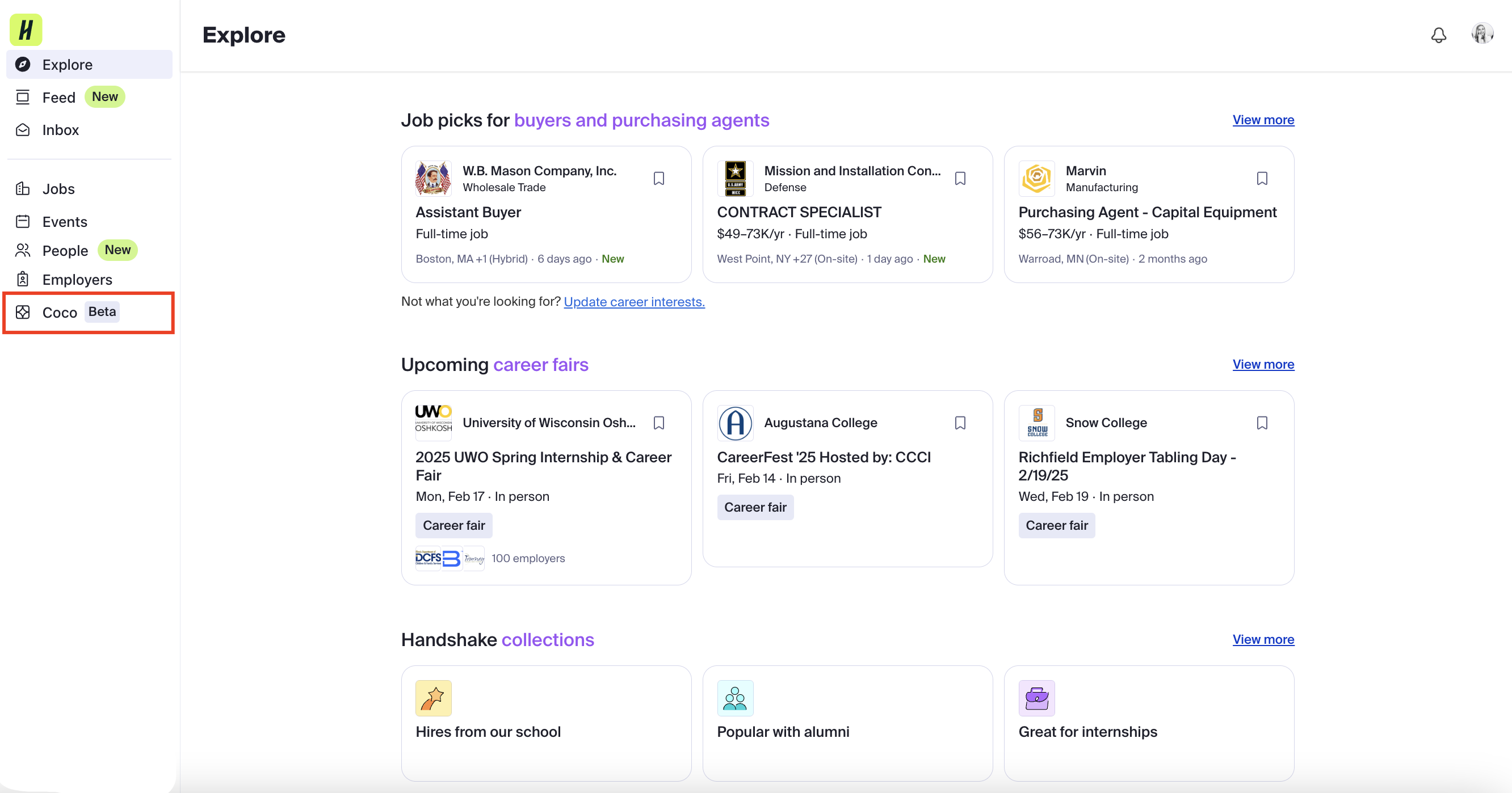The height and width of the screenshot is (793, 1512).
Task: Open notifications bell icon
Action: point(1438,35)
